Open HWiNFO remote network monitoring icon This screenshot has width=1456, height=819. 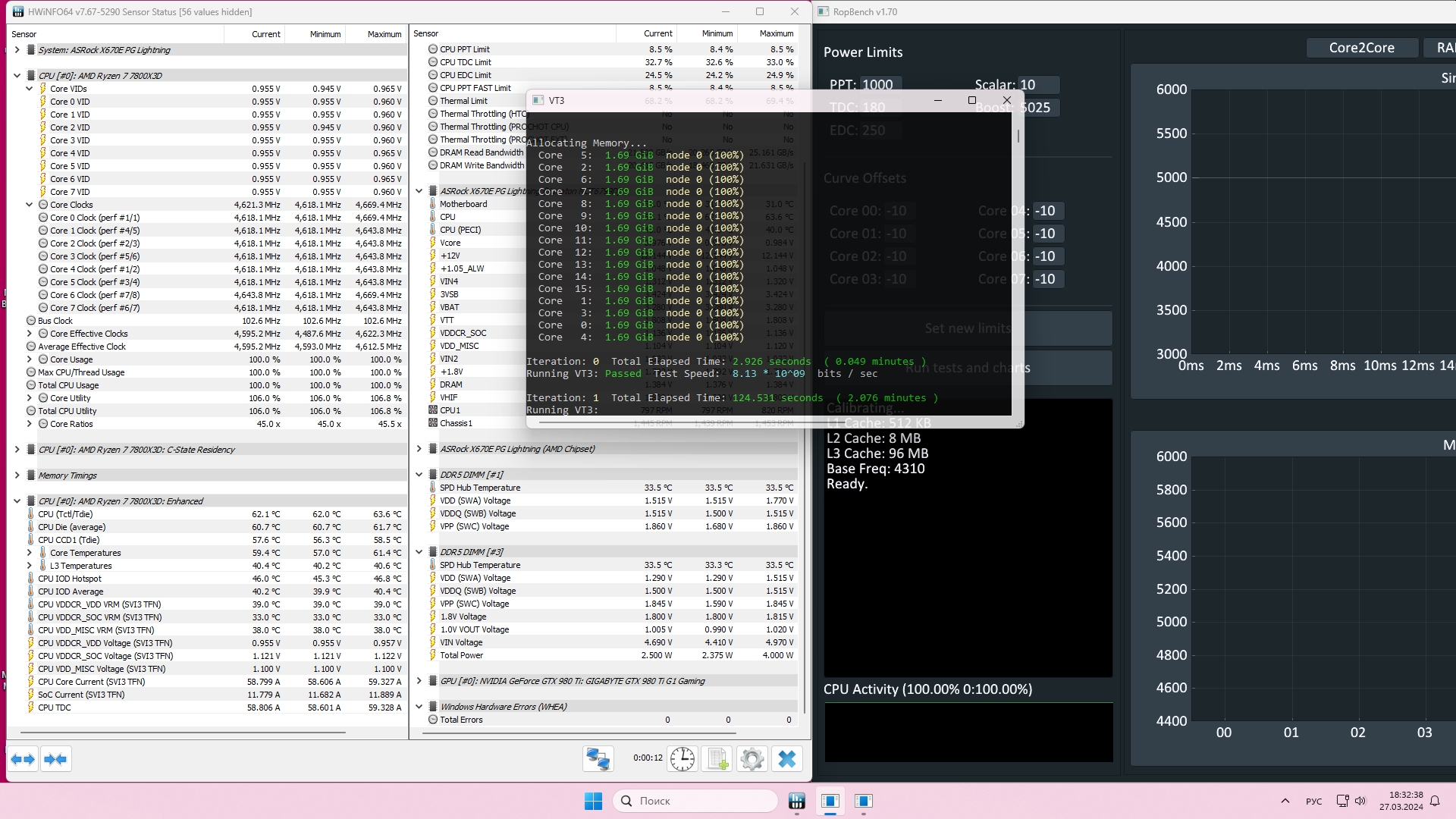pyautogui.click(x=598, y=759)
